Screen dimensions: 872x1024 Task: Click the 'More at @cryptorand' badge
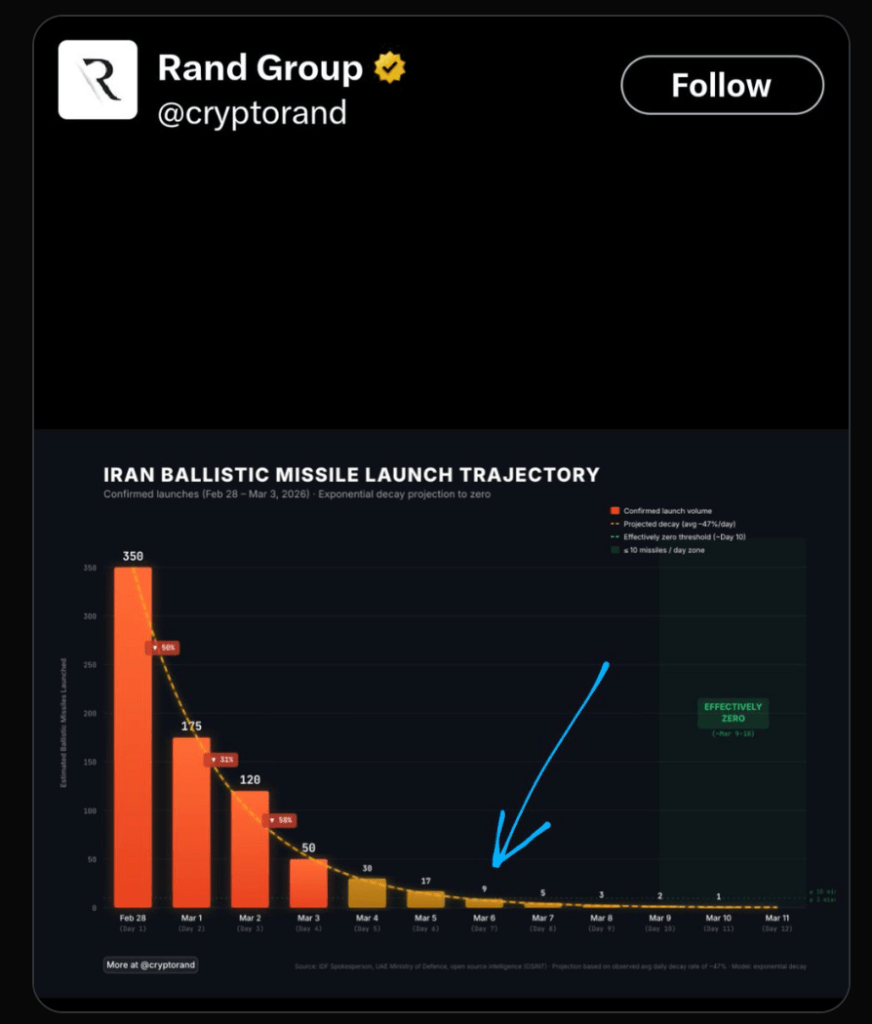coord(150,965)
